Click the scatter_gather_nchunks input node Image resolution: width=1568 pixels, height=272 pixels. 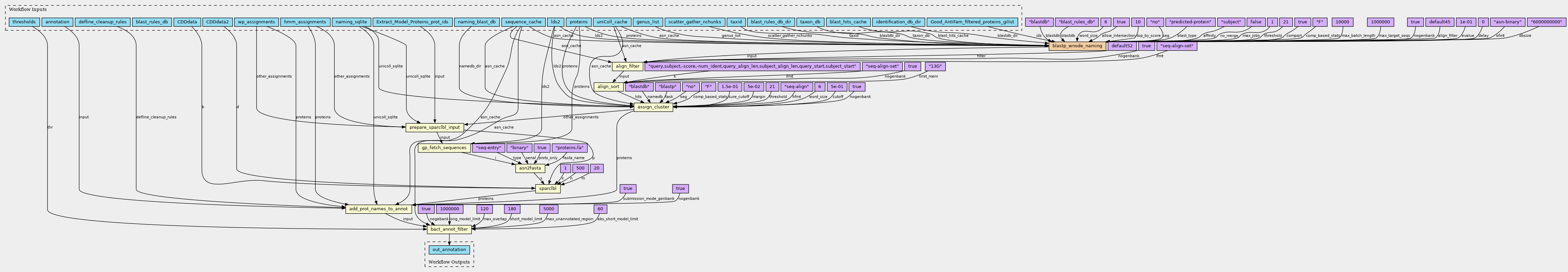(x=694, y=22)
